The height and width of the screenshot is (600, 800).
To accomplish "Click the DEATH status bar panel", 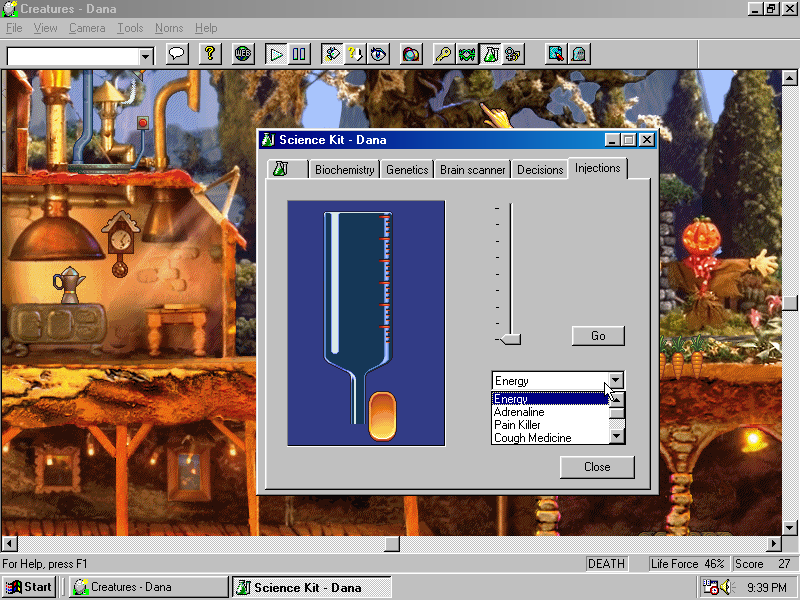I will [606, 564].
